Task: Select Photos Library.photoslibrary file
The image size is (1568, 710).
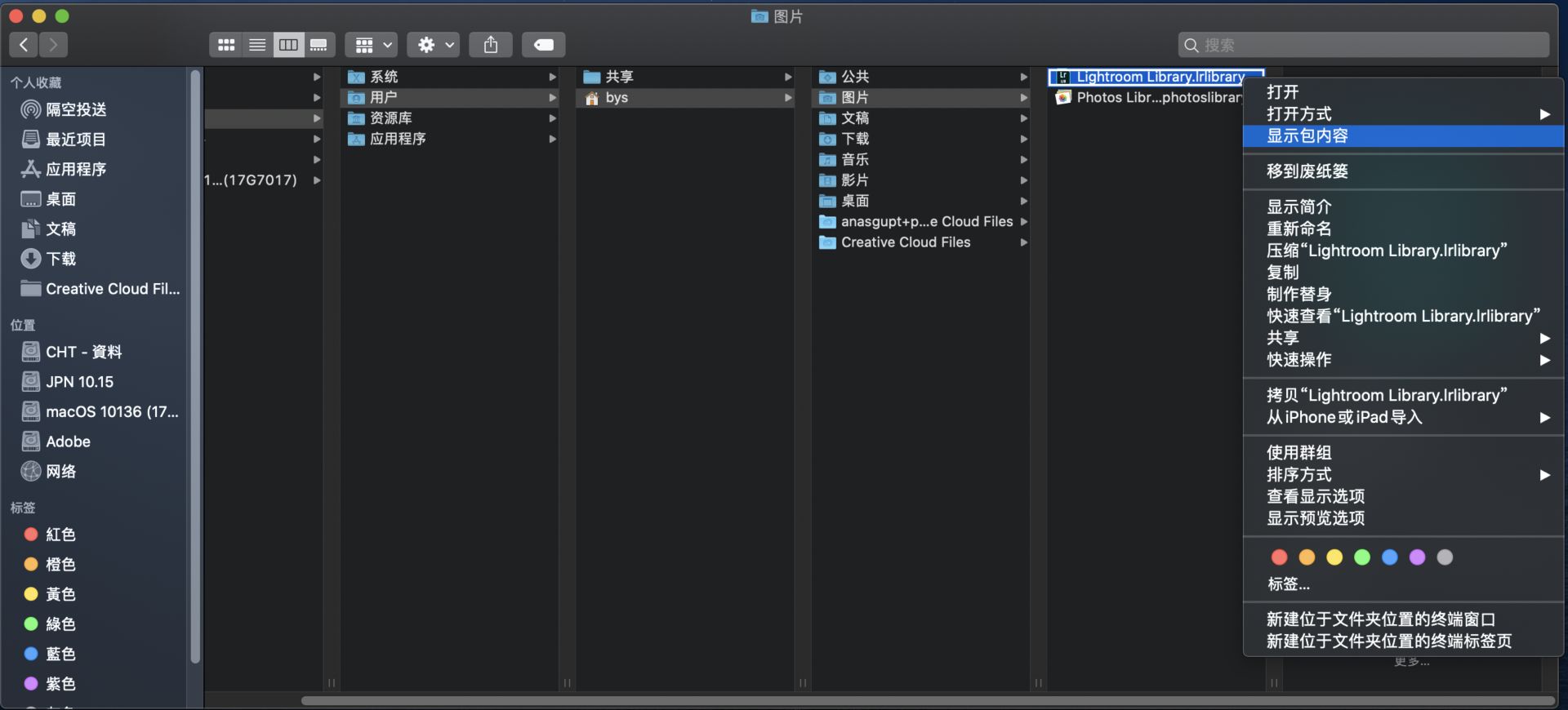Action: [1147, 97]
